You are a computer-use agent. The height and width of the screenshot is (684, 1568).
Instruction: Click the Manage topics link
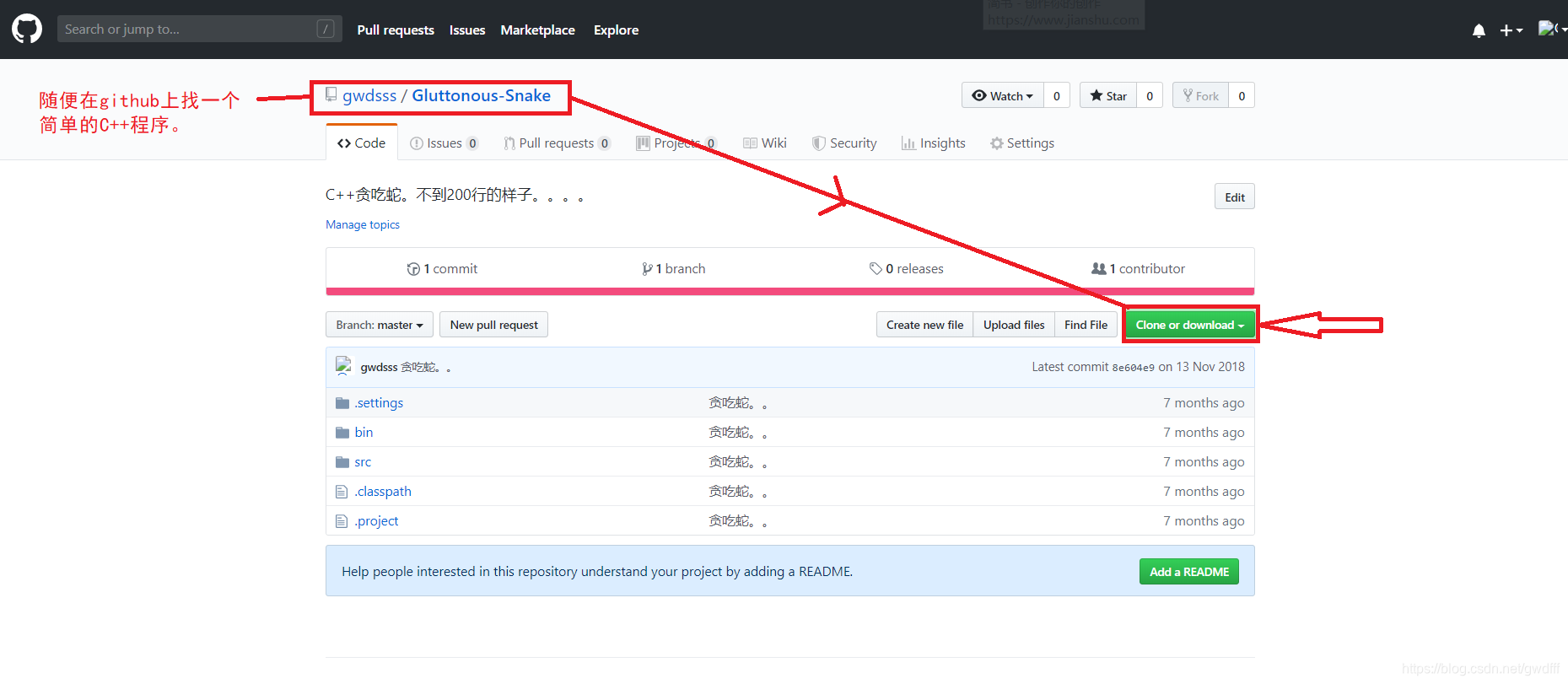[x=363, y=224]
